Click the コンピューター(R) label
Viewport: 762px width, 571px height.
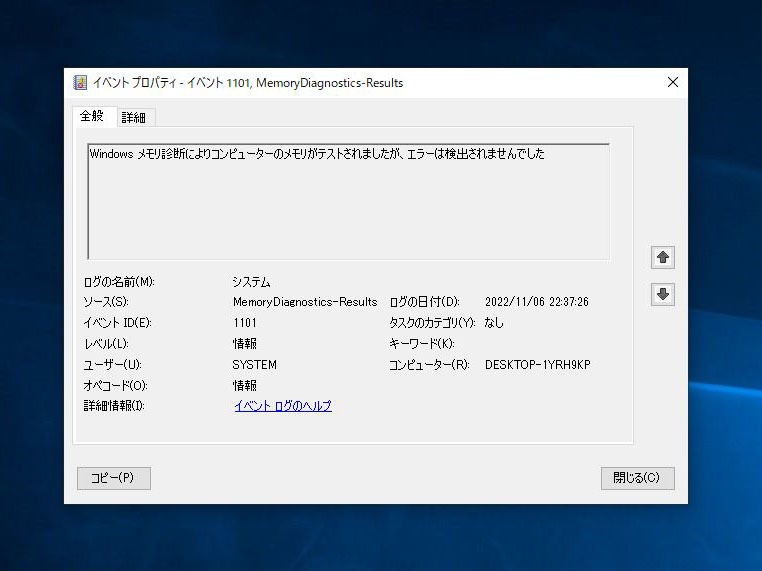click(429, 364)
